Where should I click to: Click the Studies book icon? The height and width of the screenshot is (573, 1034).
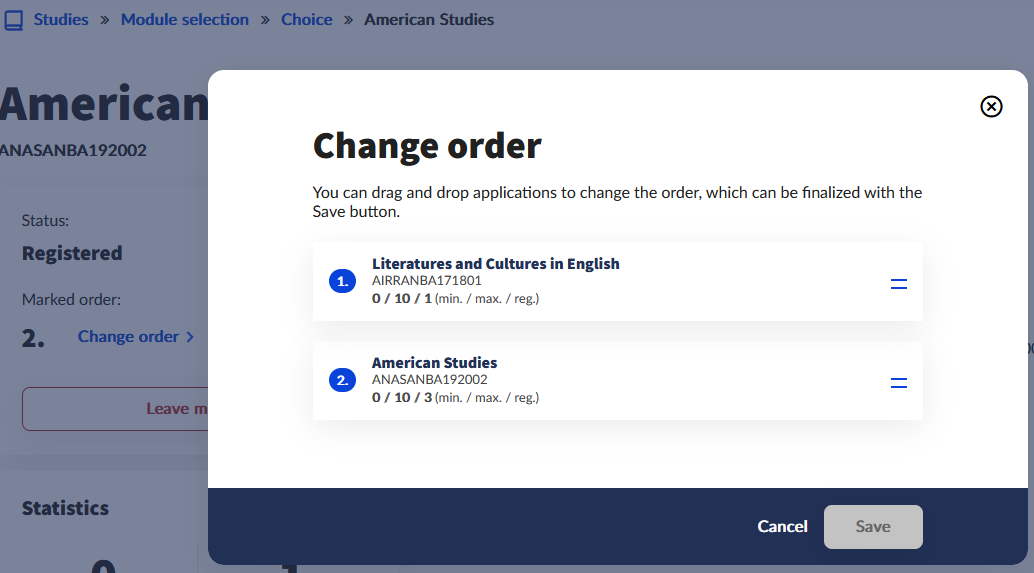[x=14, y=20]
